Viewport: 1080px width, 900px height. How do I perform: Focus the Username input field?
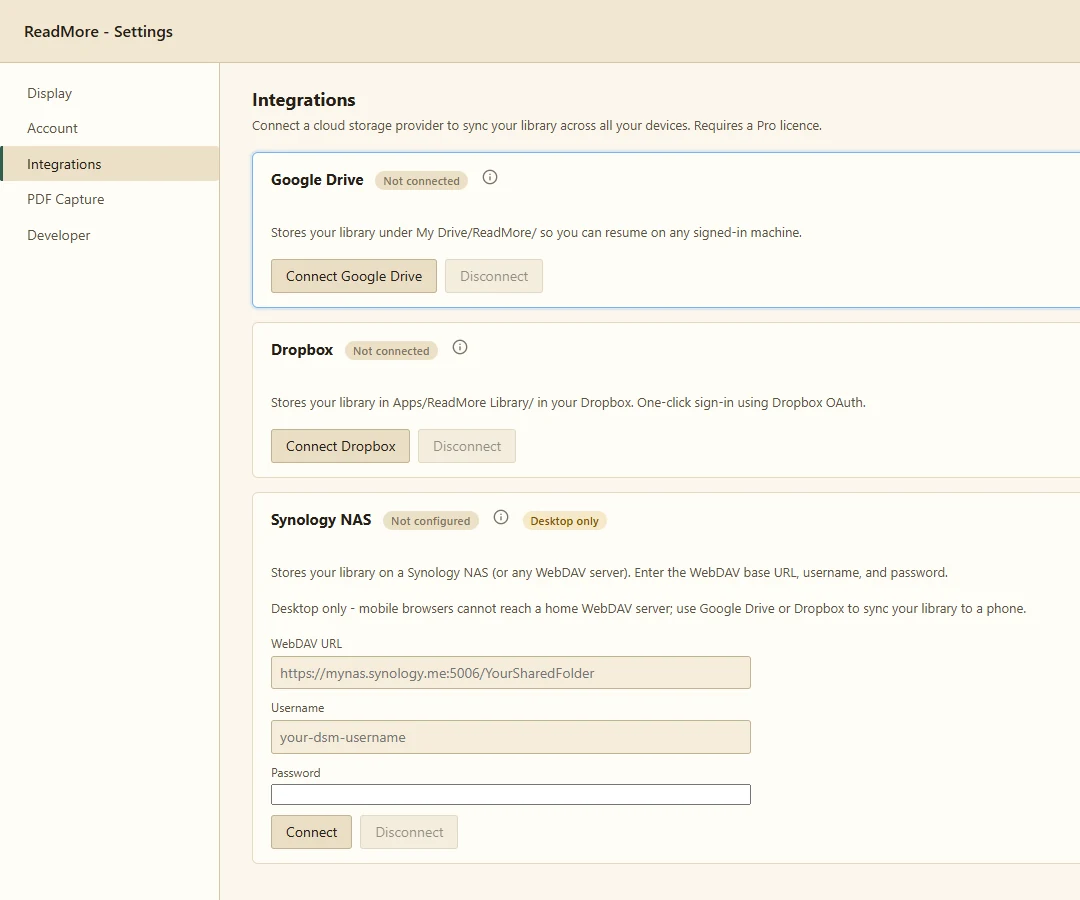coord(511,737)
